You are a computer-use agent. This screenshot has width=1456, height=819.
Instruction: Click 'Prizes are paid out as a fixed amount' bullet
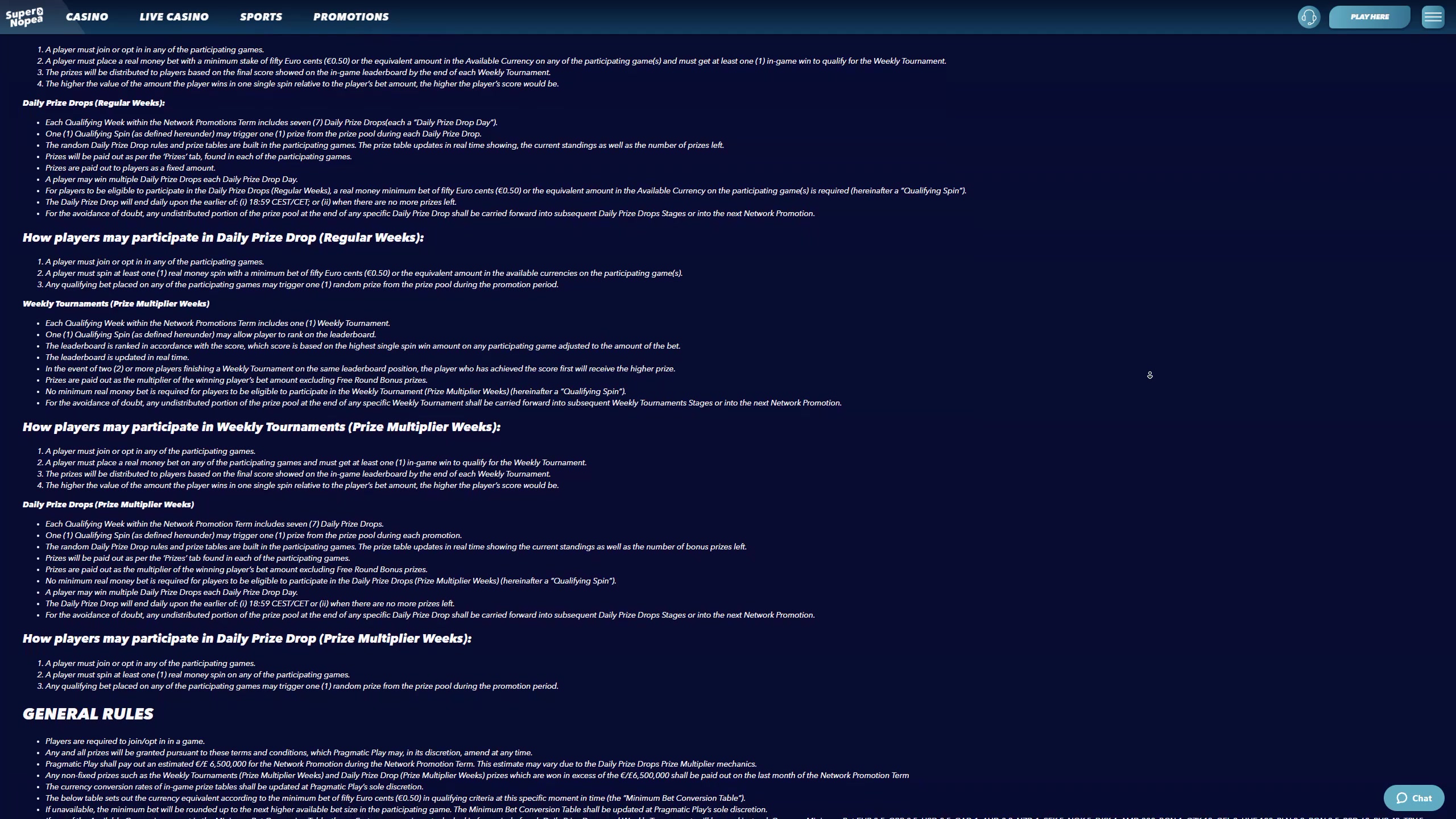(130, 168)
